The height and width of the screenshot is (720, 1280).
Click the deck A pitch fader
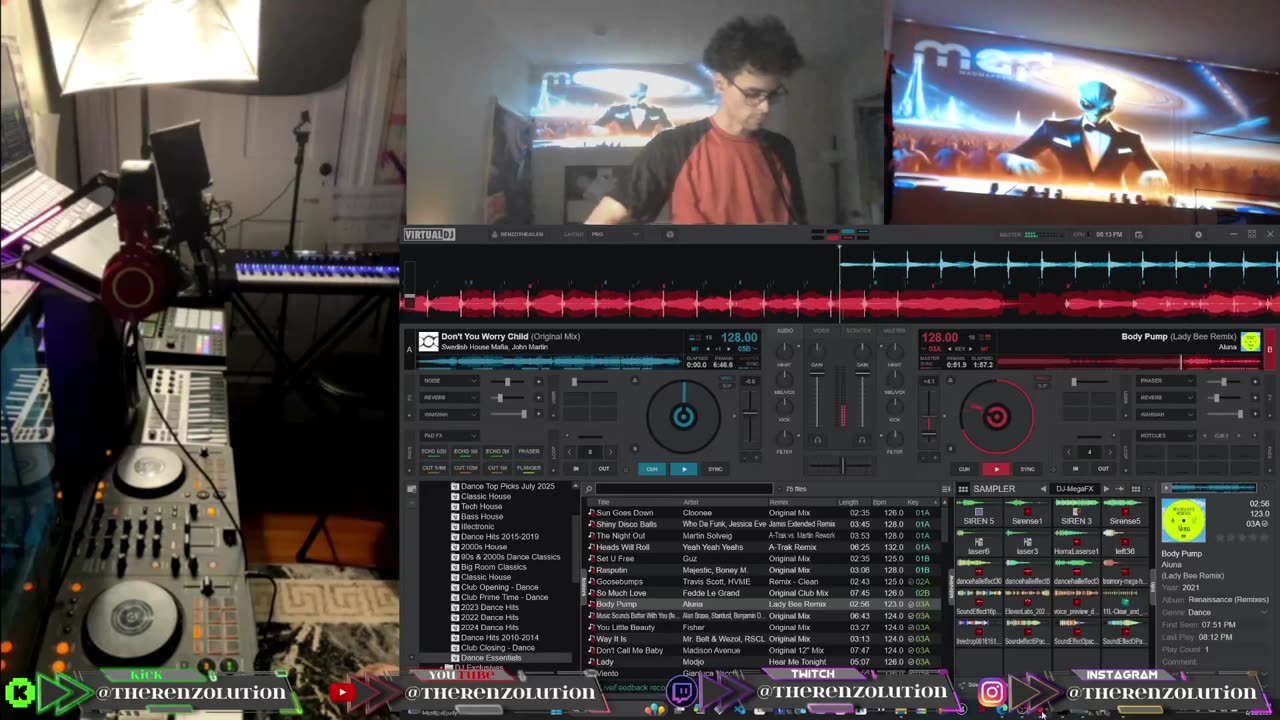click(x=751, y=414)
